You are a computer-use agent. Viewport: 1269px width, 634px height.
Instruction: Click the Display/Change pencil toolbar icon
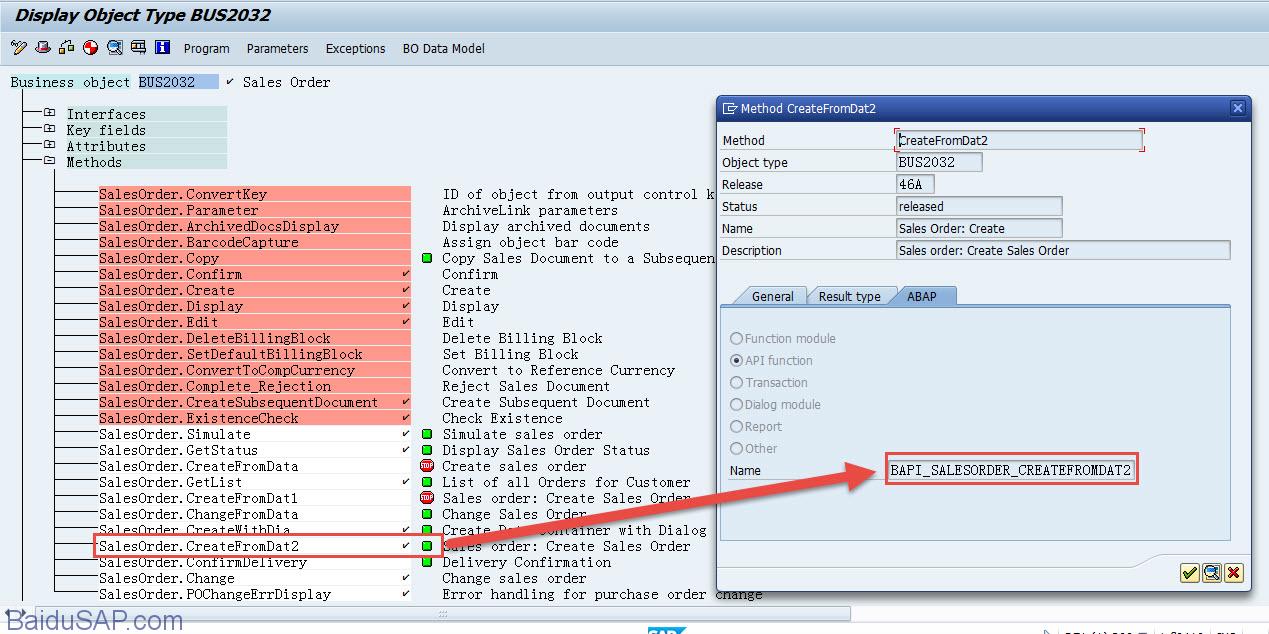pyautogui.click(x=18, y=47)
